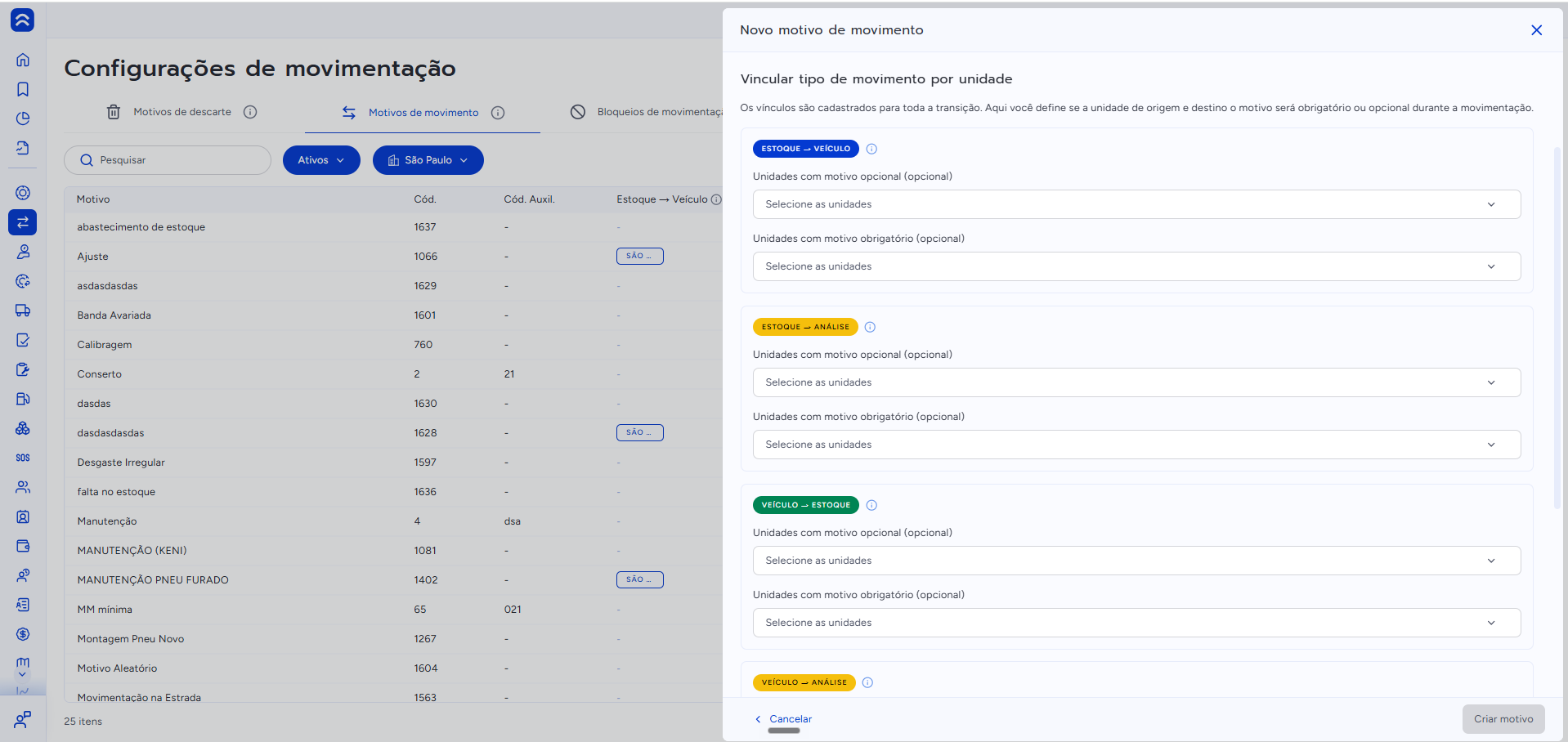Open optional units dropdown under VEÍCULO → ESTOQUE

1136,561
